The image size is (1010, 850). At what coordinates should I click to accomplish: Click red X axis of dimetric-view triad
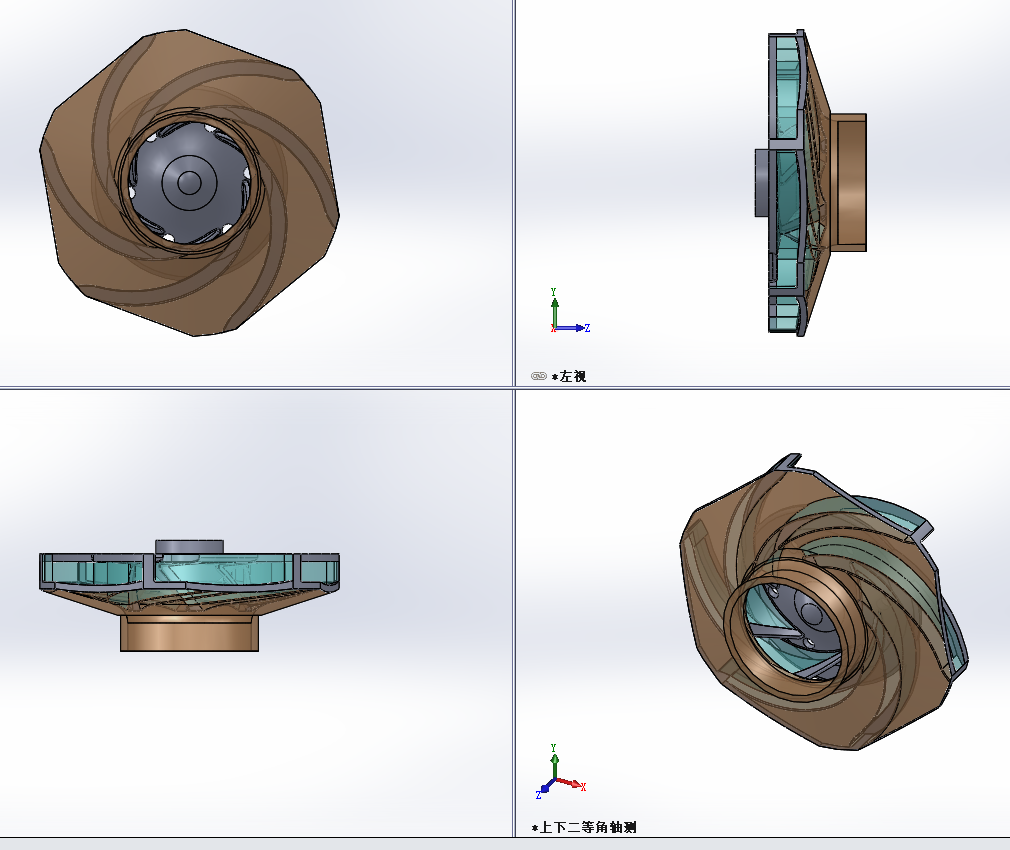(x=571, y=784)
